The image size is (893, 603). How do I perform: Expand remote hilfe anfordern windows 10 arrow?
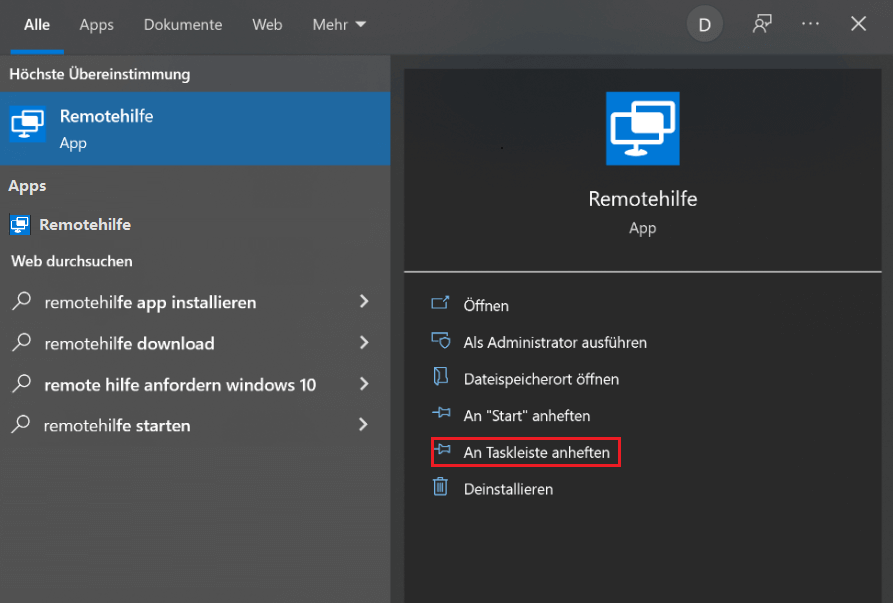pos(364,384)
